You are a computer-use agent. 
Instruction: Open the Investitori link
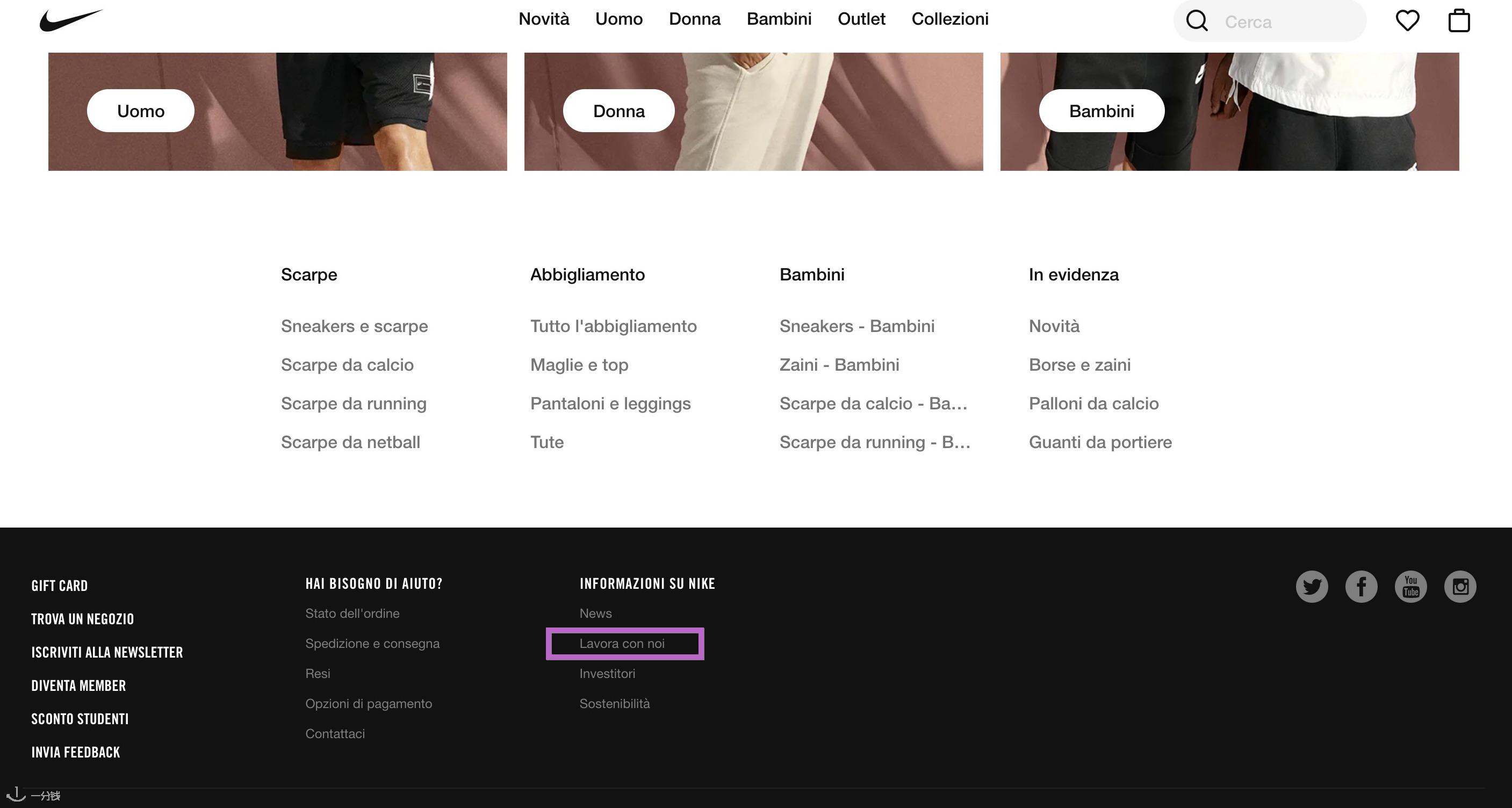[607, 674]
